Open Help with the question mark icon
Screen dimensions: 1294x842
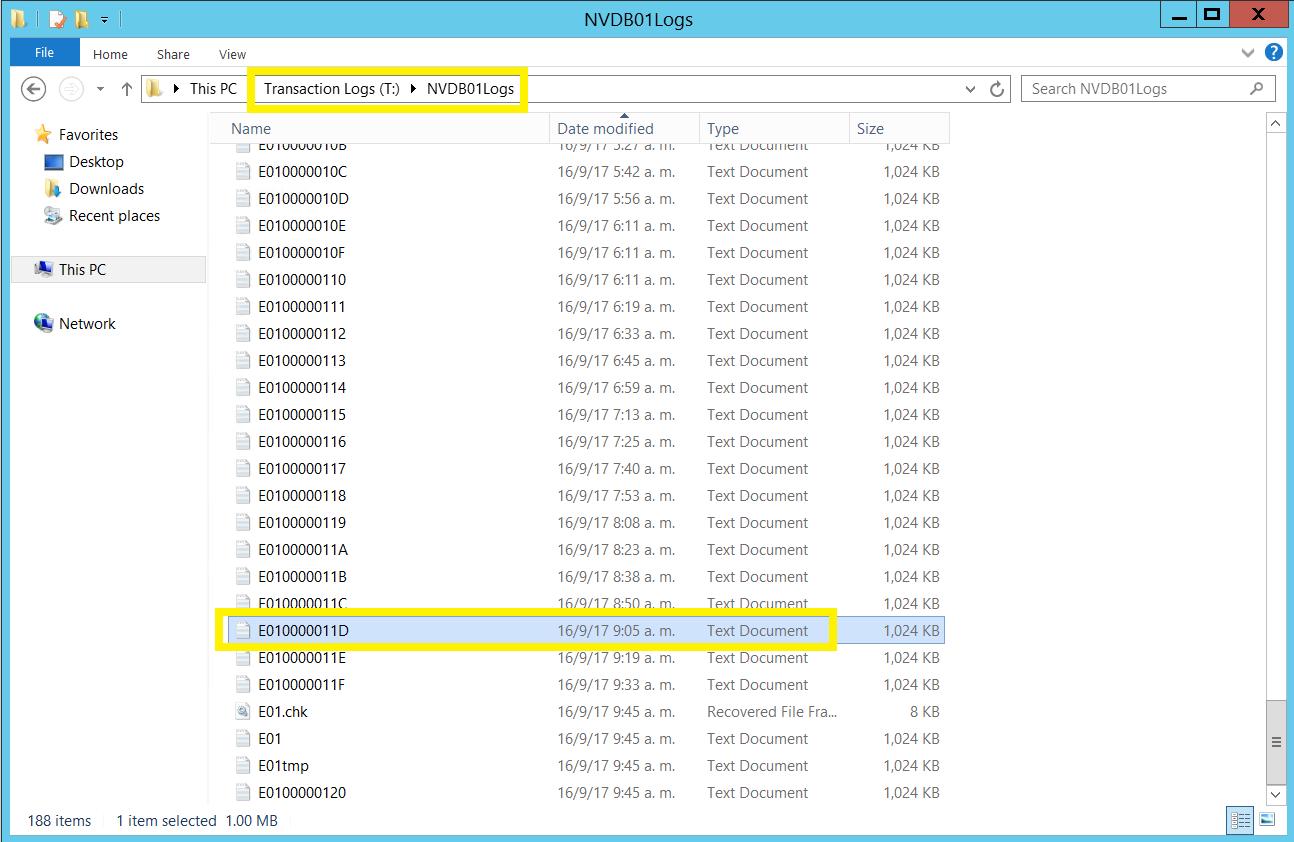[1273, 53]
